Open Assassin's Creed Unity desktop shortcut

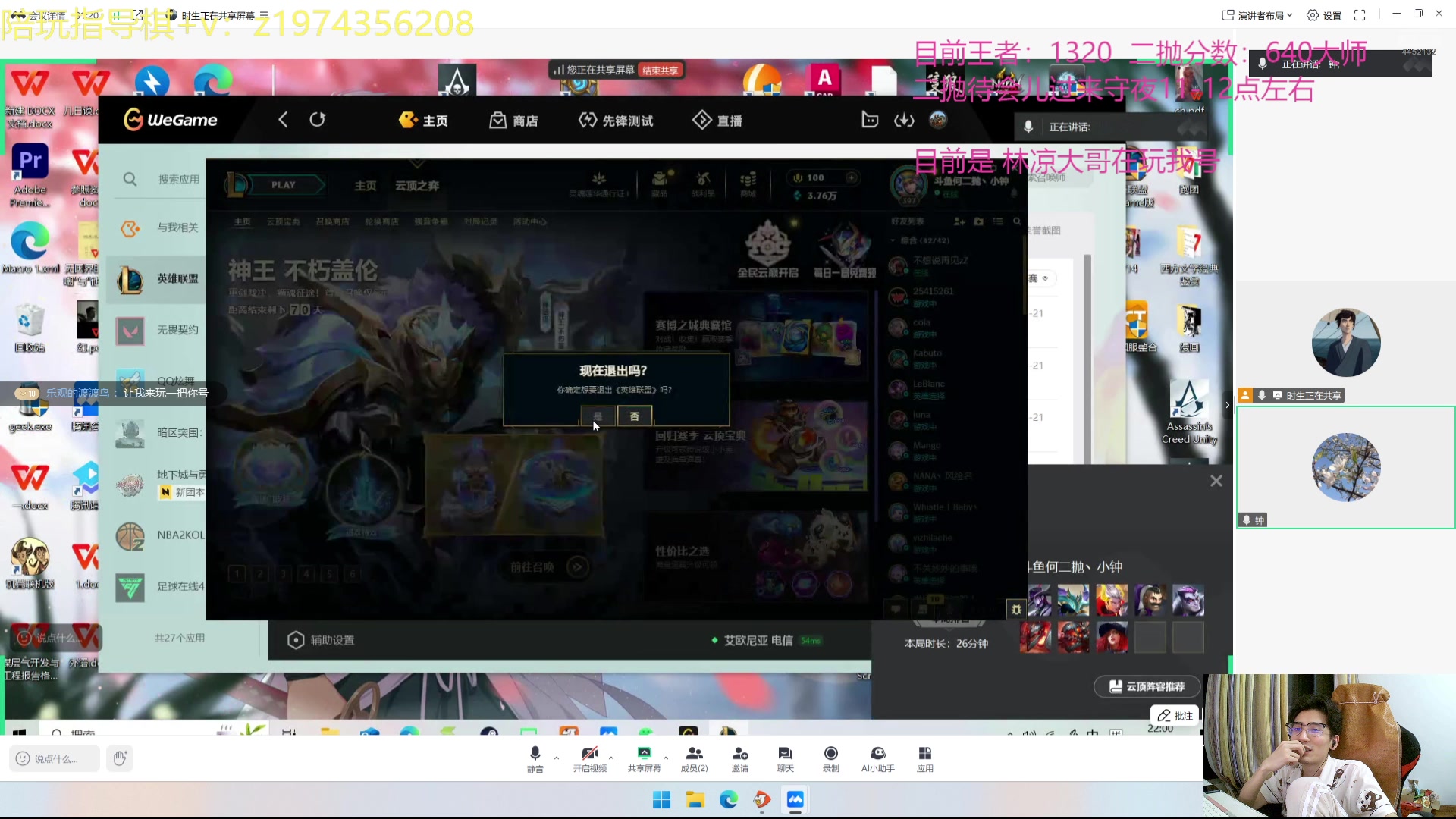click(1189, 413)
